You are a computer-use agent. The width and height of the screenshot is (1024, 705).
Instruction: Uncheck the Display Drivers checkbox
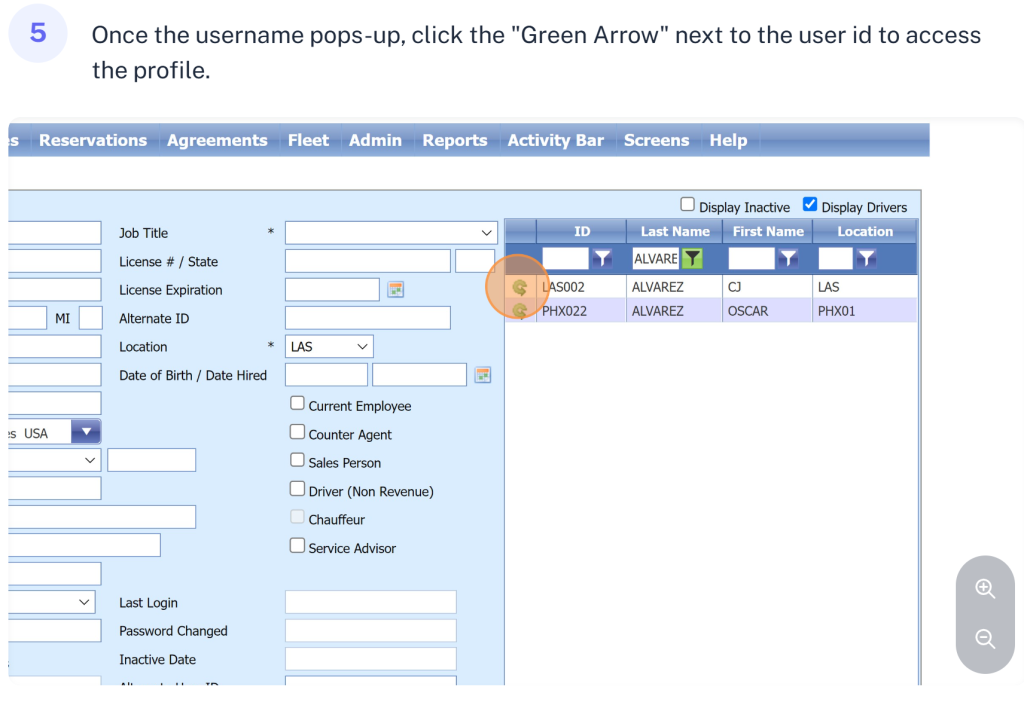tap(810, 205)
